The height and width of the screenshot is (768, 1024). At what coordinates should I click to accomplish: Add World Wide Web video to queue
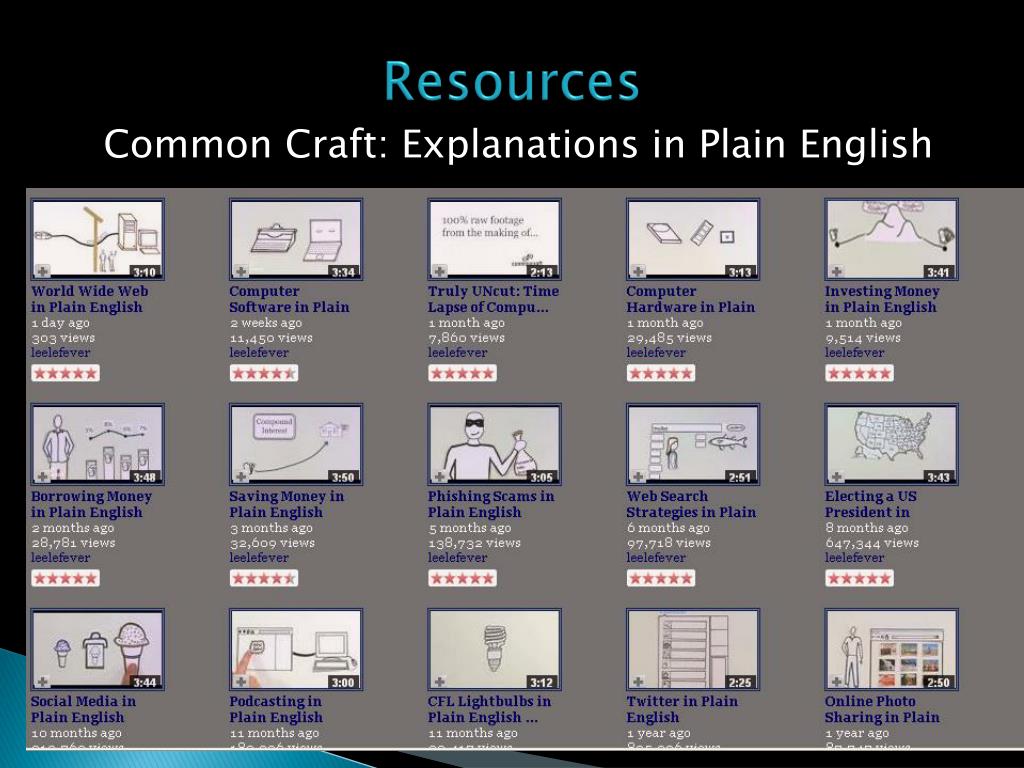click(42, 270)
